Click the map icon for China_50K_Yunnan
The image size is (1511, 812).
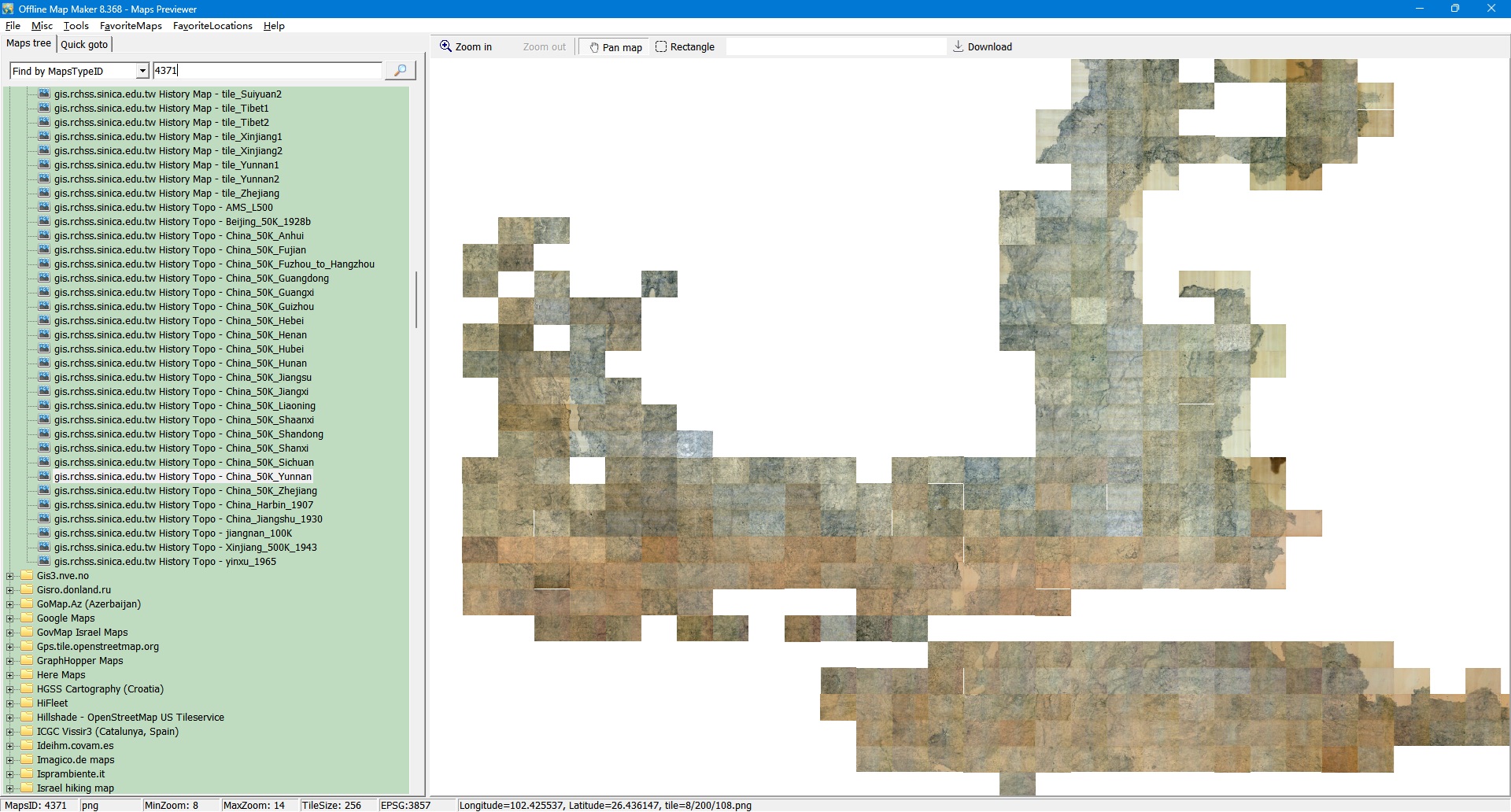(x=44, y=477)
